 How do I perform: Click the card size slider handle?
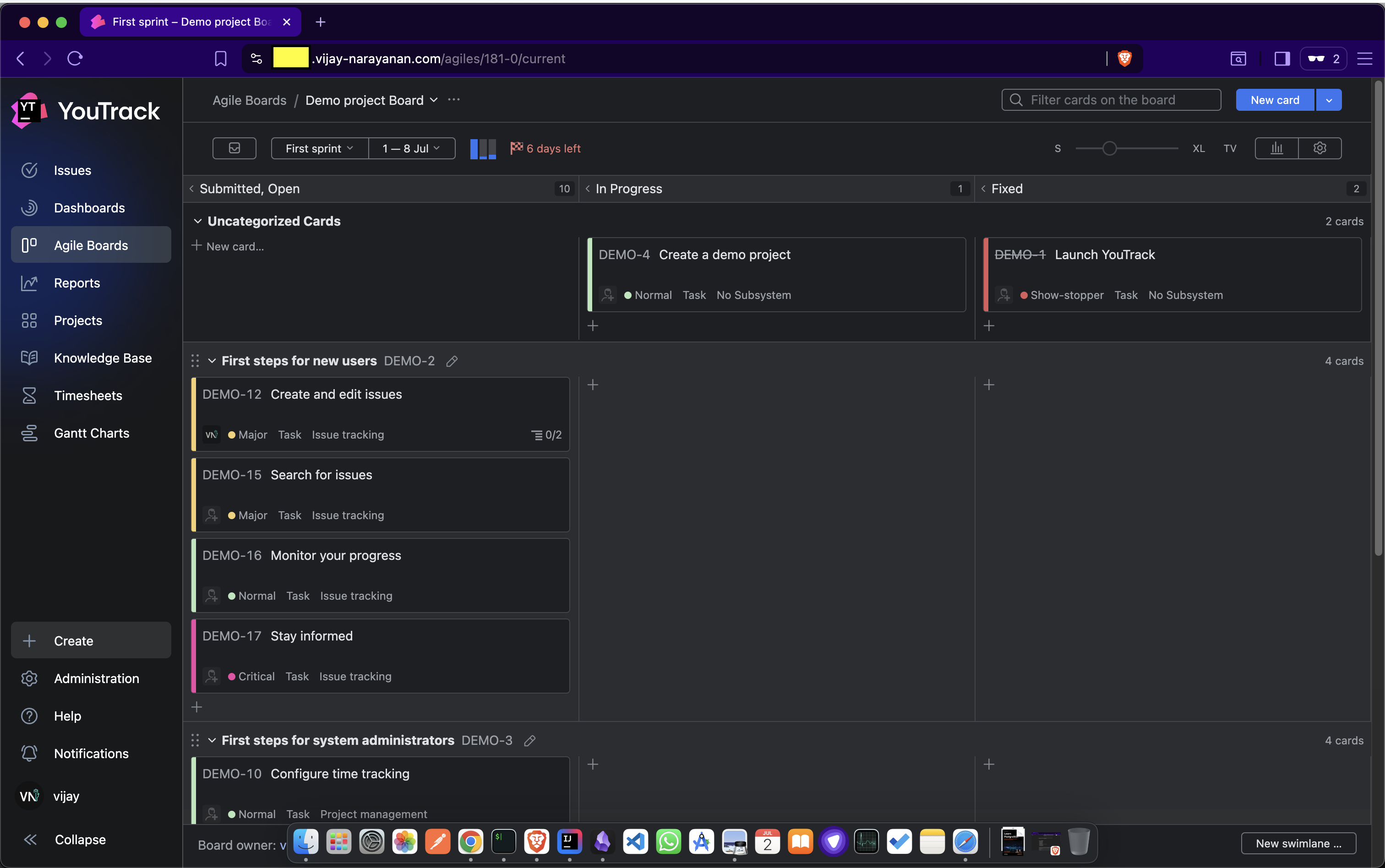[x=1109, y=149]
